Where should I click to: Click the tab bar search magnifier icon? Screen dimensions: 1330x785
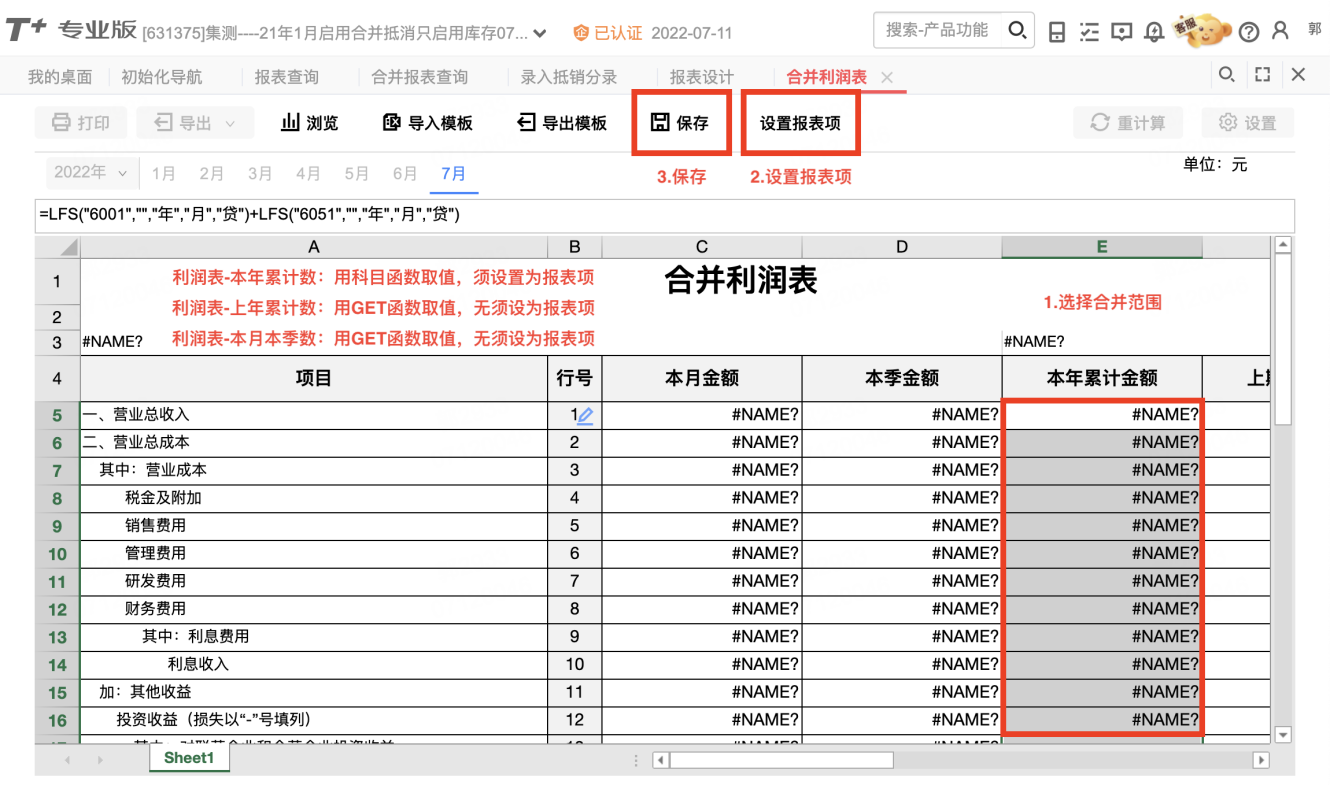tap(1225, 74)
